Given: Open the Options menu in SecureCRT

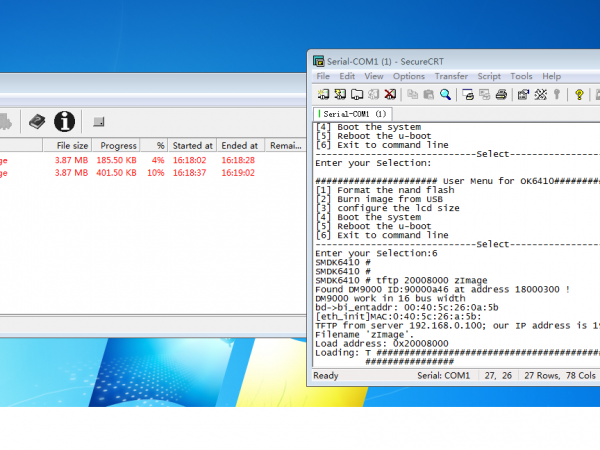Looking at the screenshot, I should (408, 76).
